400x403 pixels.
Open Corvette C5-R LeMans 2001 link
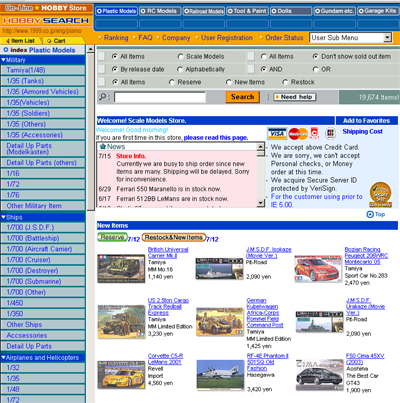tap(165, 359)
